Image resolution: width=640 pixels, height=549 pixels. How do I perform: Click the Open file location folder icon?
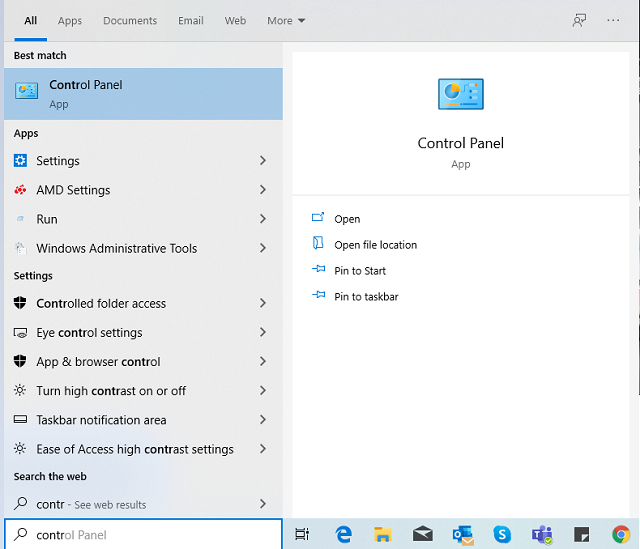318,243
